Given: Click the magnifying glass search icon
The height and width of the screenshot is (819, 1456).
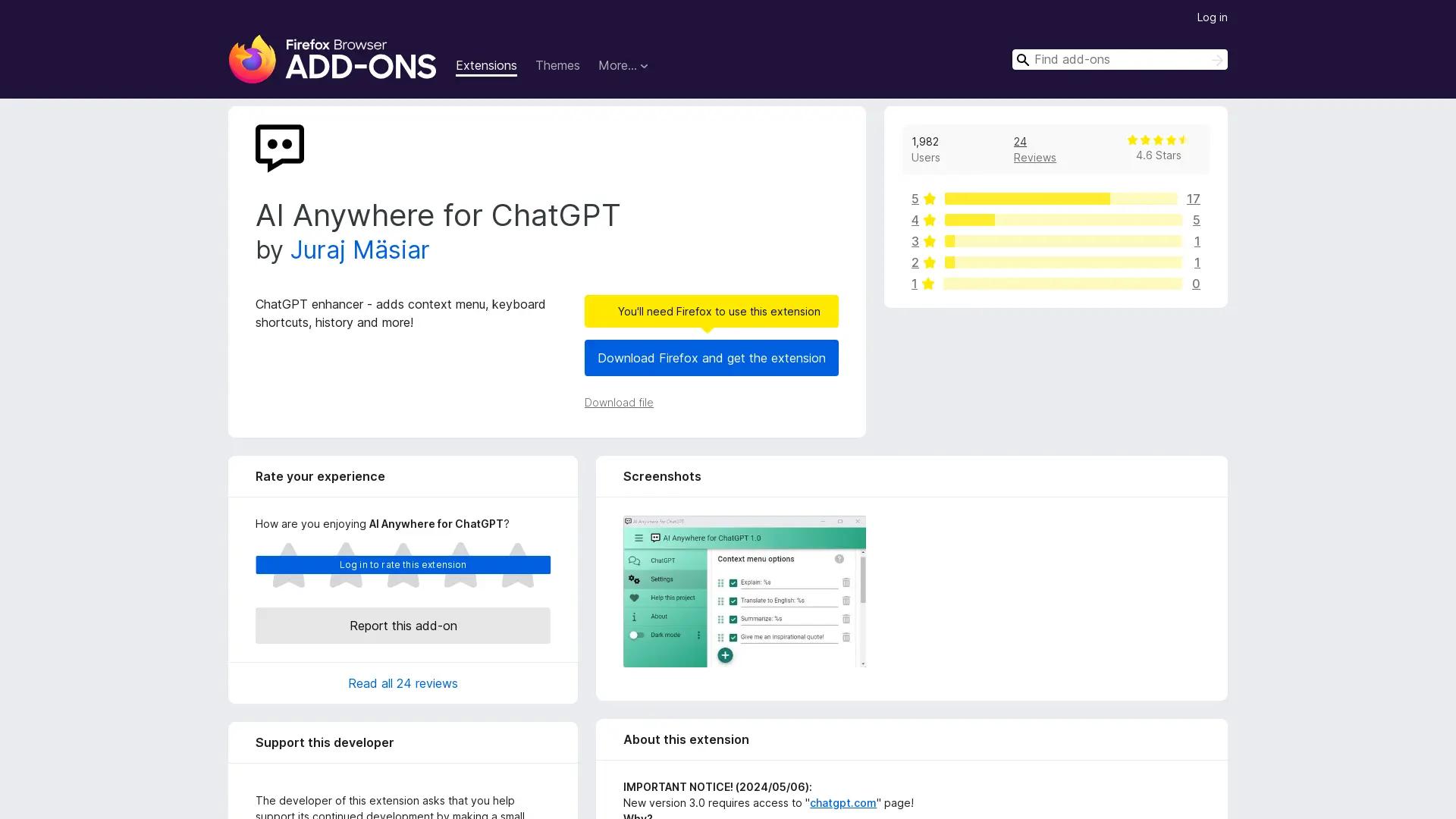Looking at the screenshot, I should [1022, 60].
